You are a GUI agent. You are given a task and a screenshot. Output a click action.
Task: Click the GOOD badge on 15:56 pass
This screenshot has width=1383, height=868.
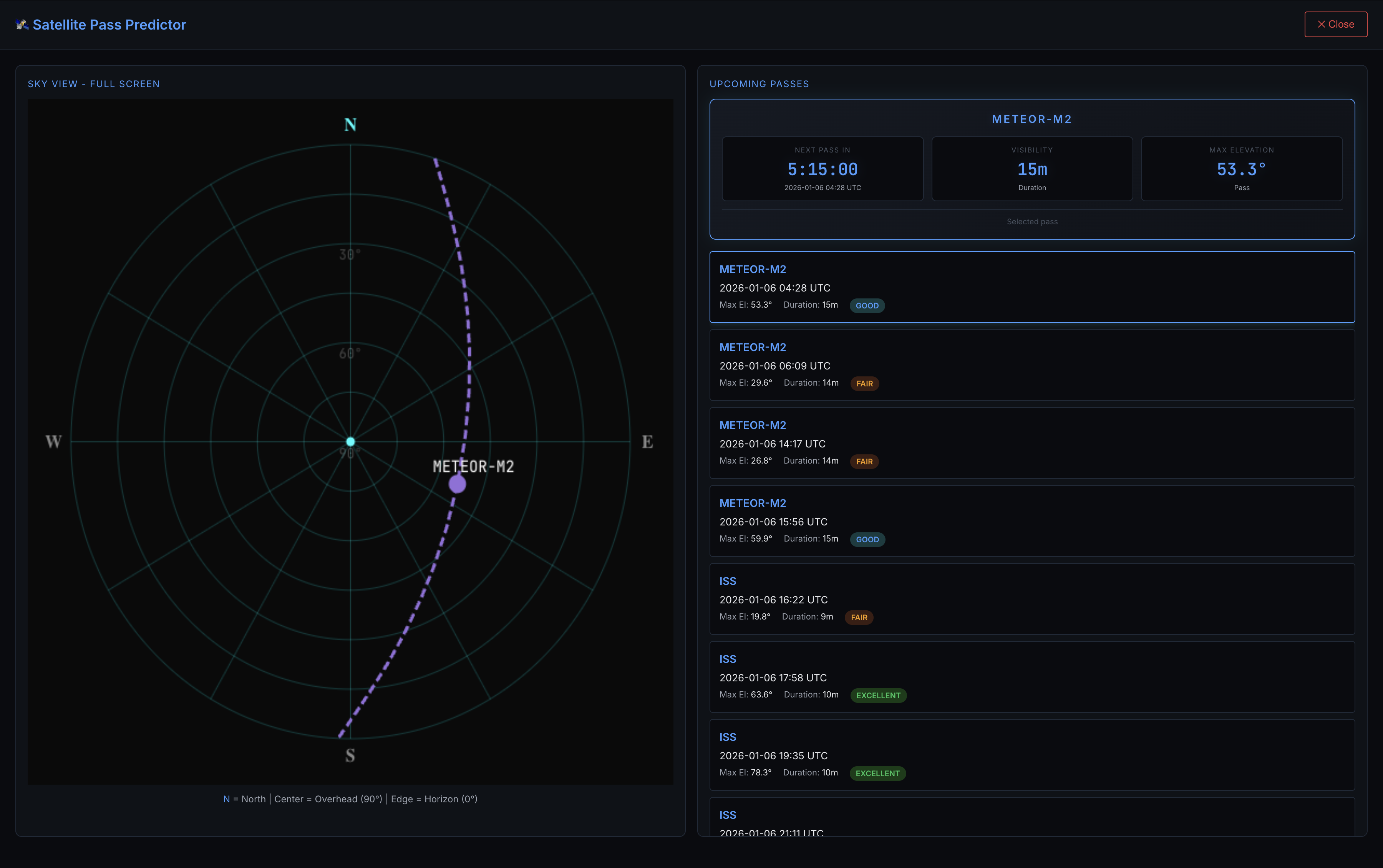coord(867,540)
